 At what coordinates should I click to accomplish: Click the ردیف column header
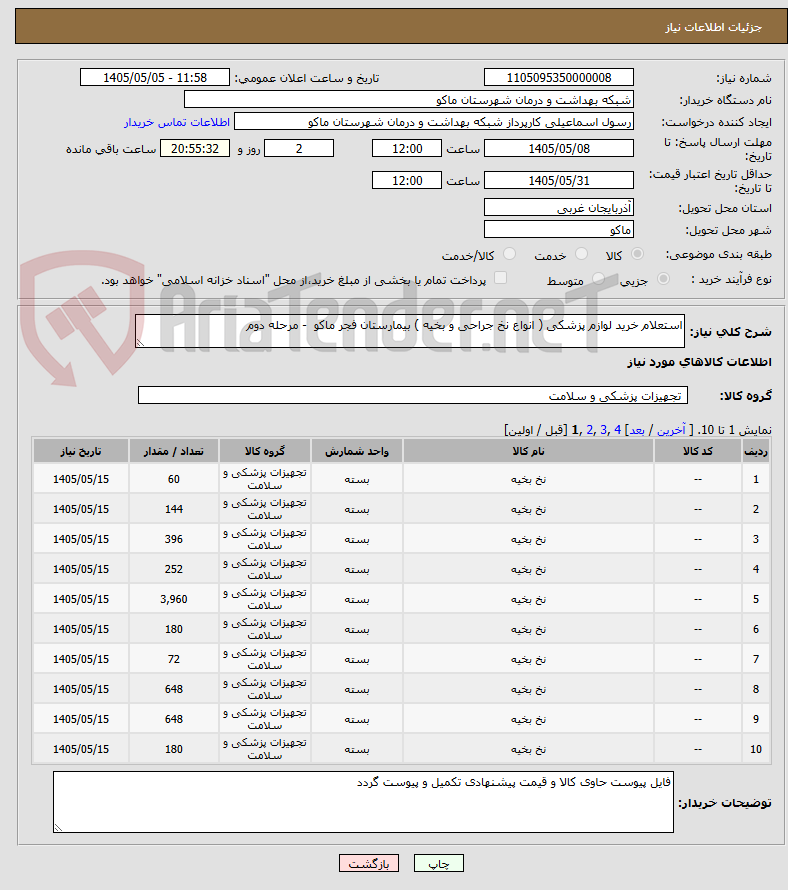point(756,451)
